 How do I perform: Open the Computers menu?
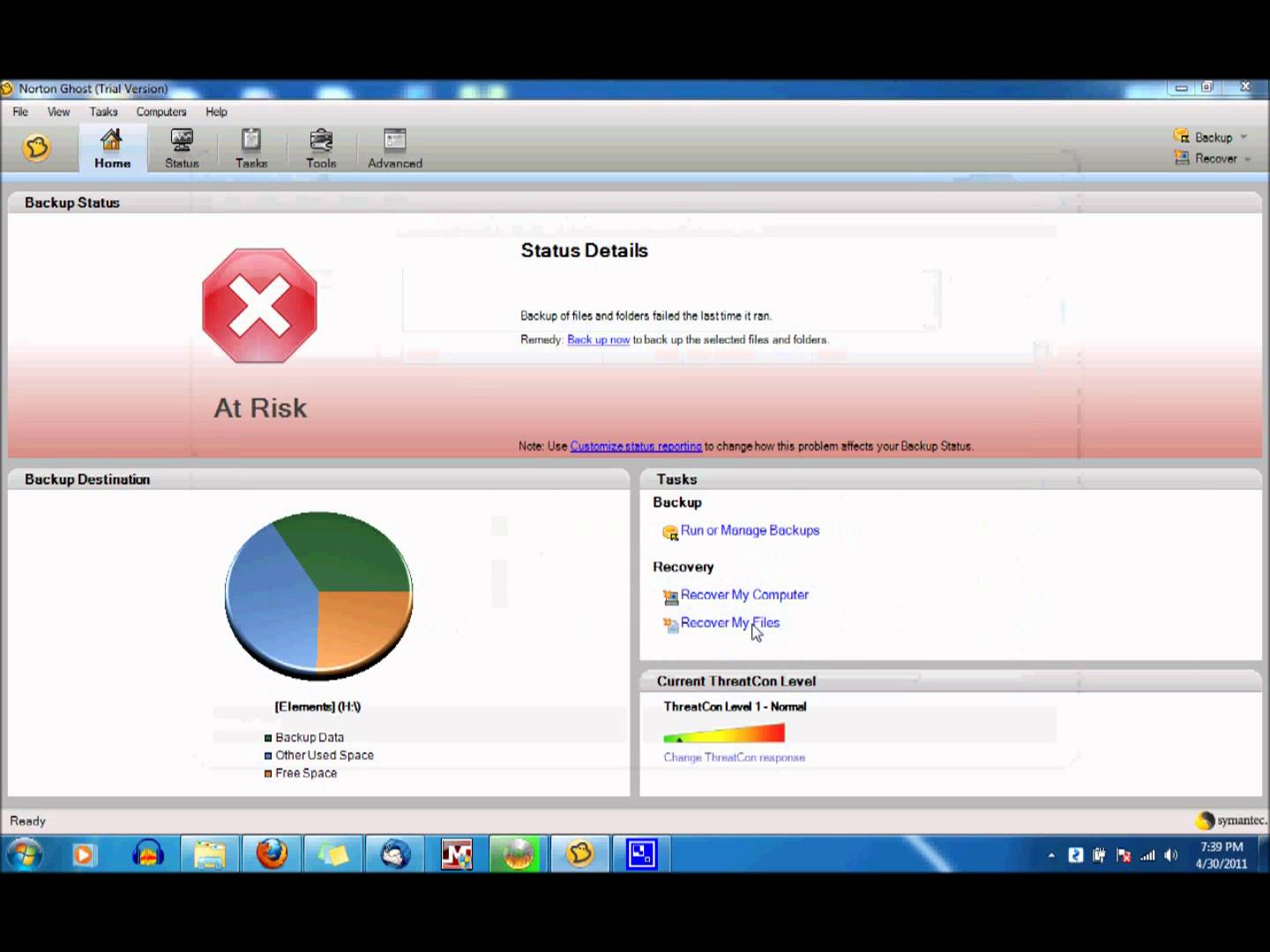coord(161,112)
